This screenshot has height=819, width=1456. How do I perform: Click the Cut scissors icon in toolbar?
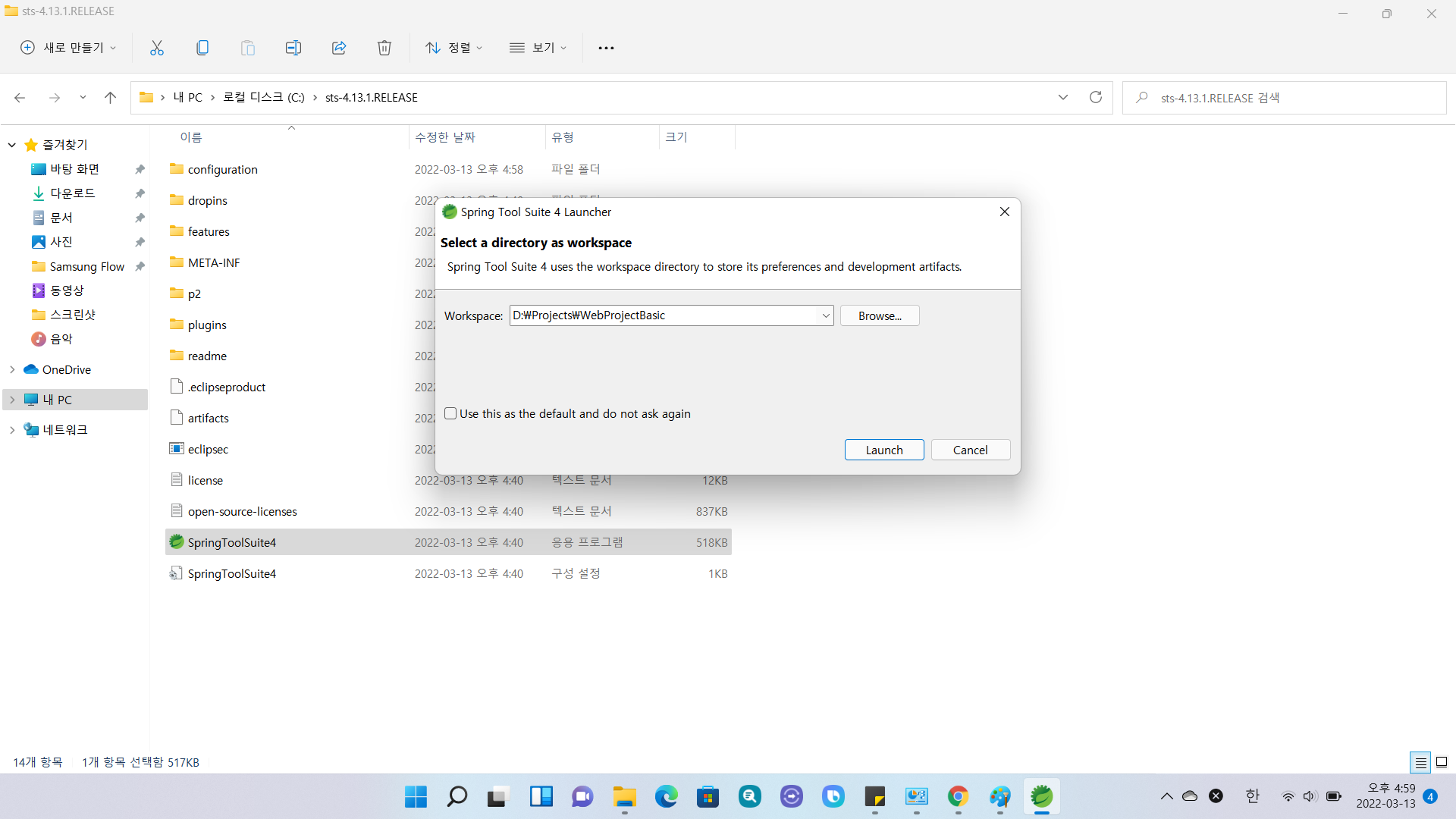coord(157,48)
